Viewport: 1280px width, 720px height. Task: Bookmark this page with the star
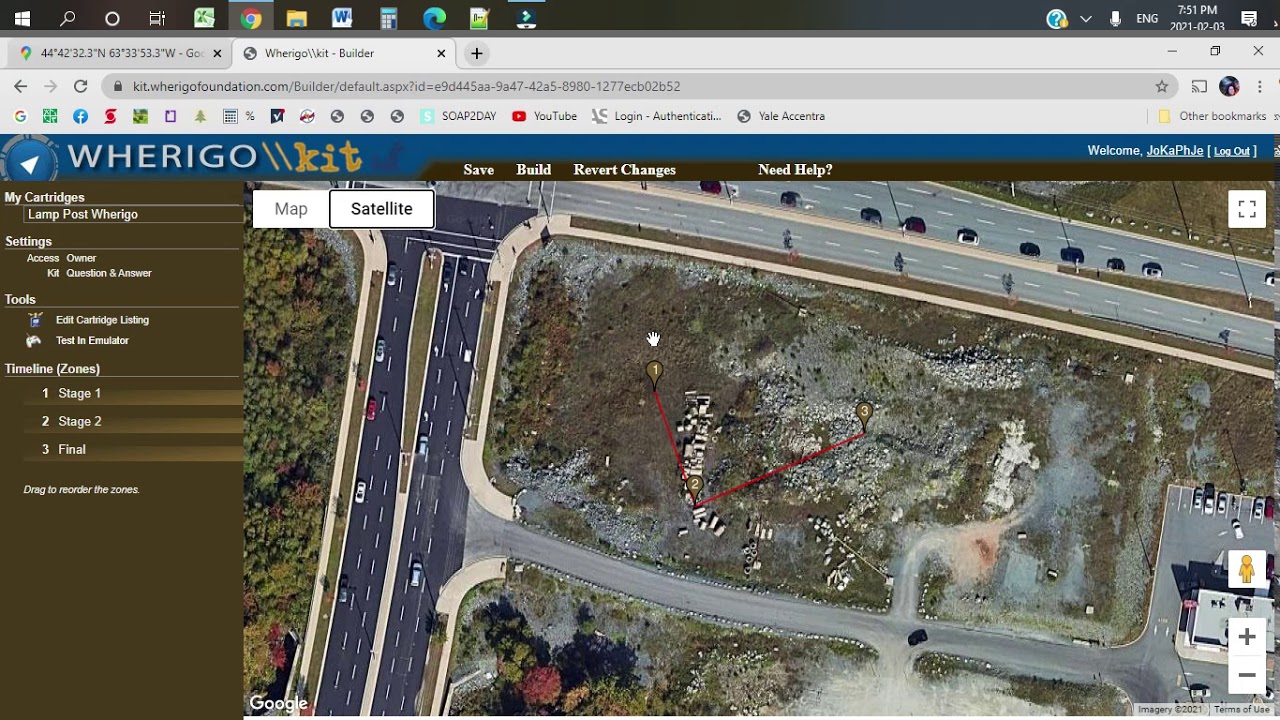pos(1162,87)
